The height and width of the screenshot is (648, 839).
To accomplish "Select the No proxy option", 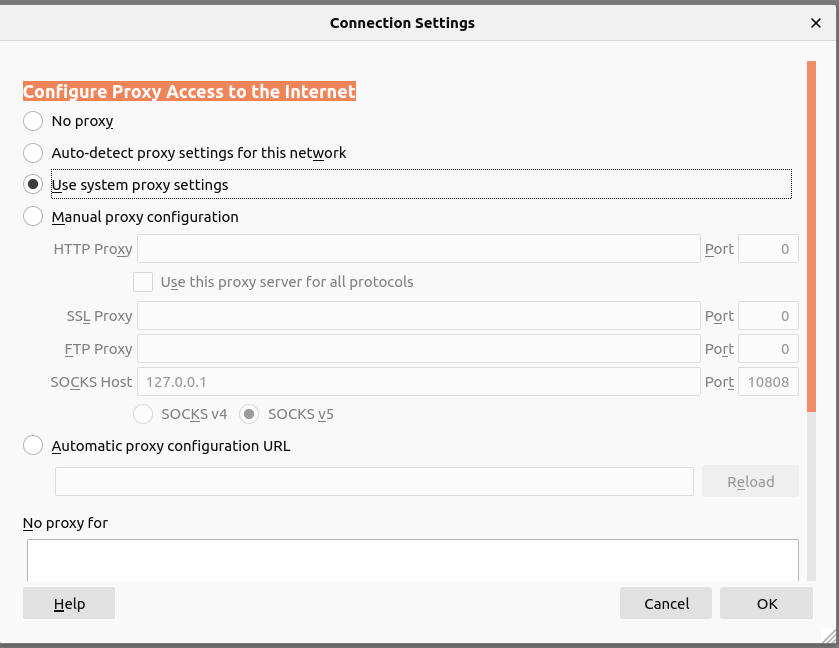I will pos(33,121).
